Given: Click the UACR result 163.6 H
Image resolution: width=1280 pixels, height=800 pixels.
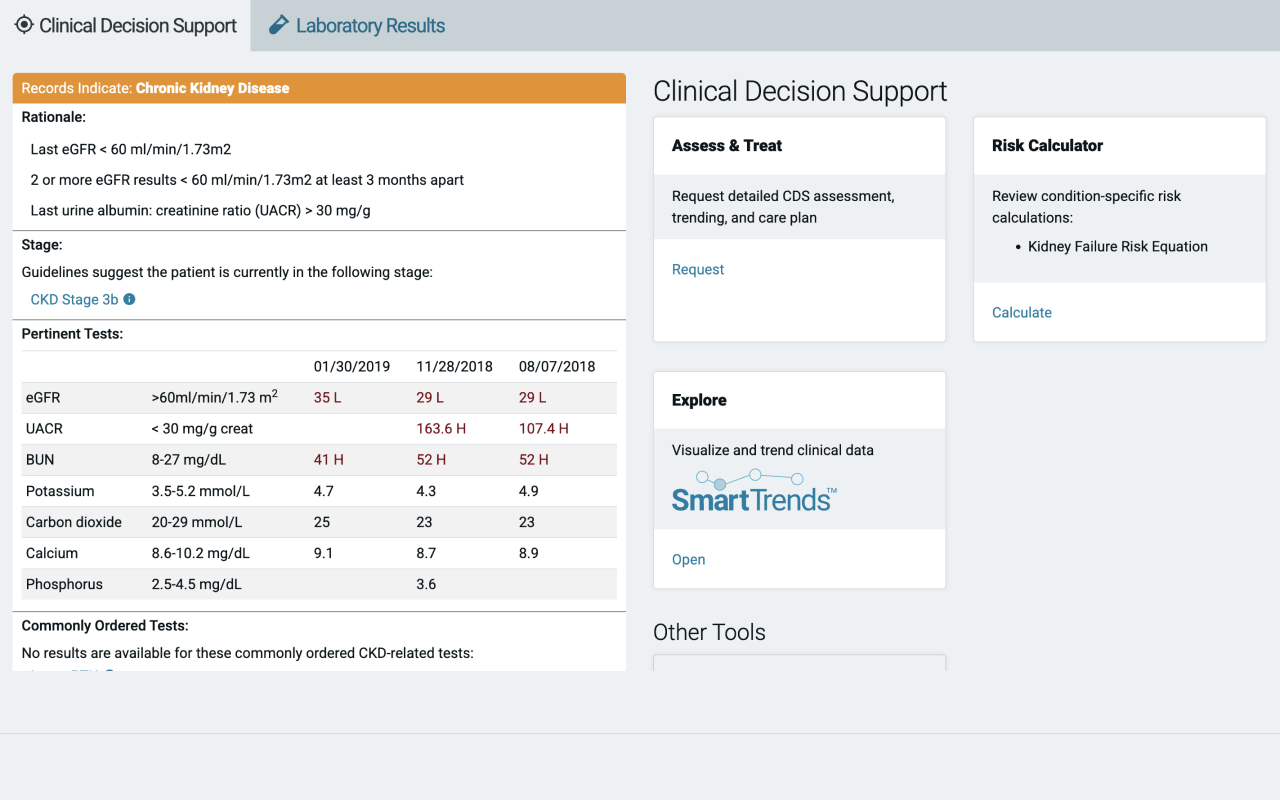Looking at the screenshot, I should point(441,428).
